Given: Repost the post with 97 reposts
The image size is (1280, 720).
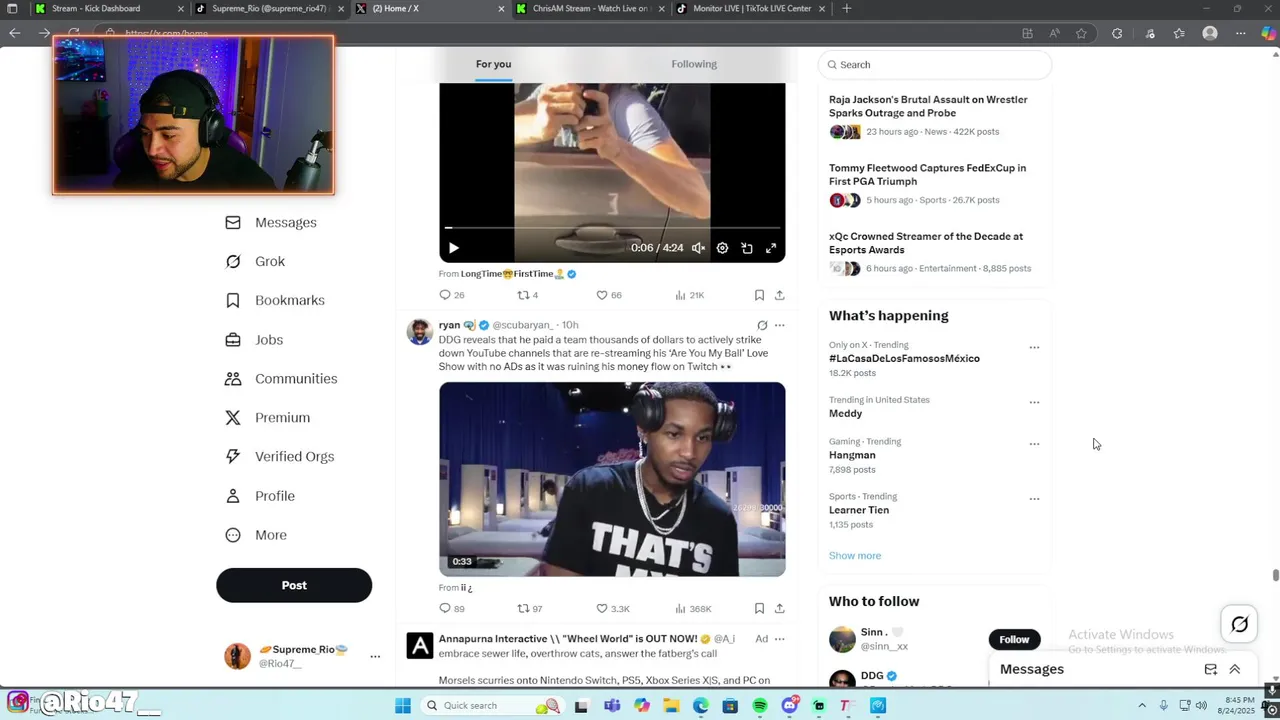Looking at the screenshot, I should 529,608.
